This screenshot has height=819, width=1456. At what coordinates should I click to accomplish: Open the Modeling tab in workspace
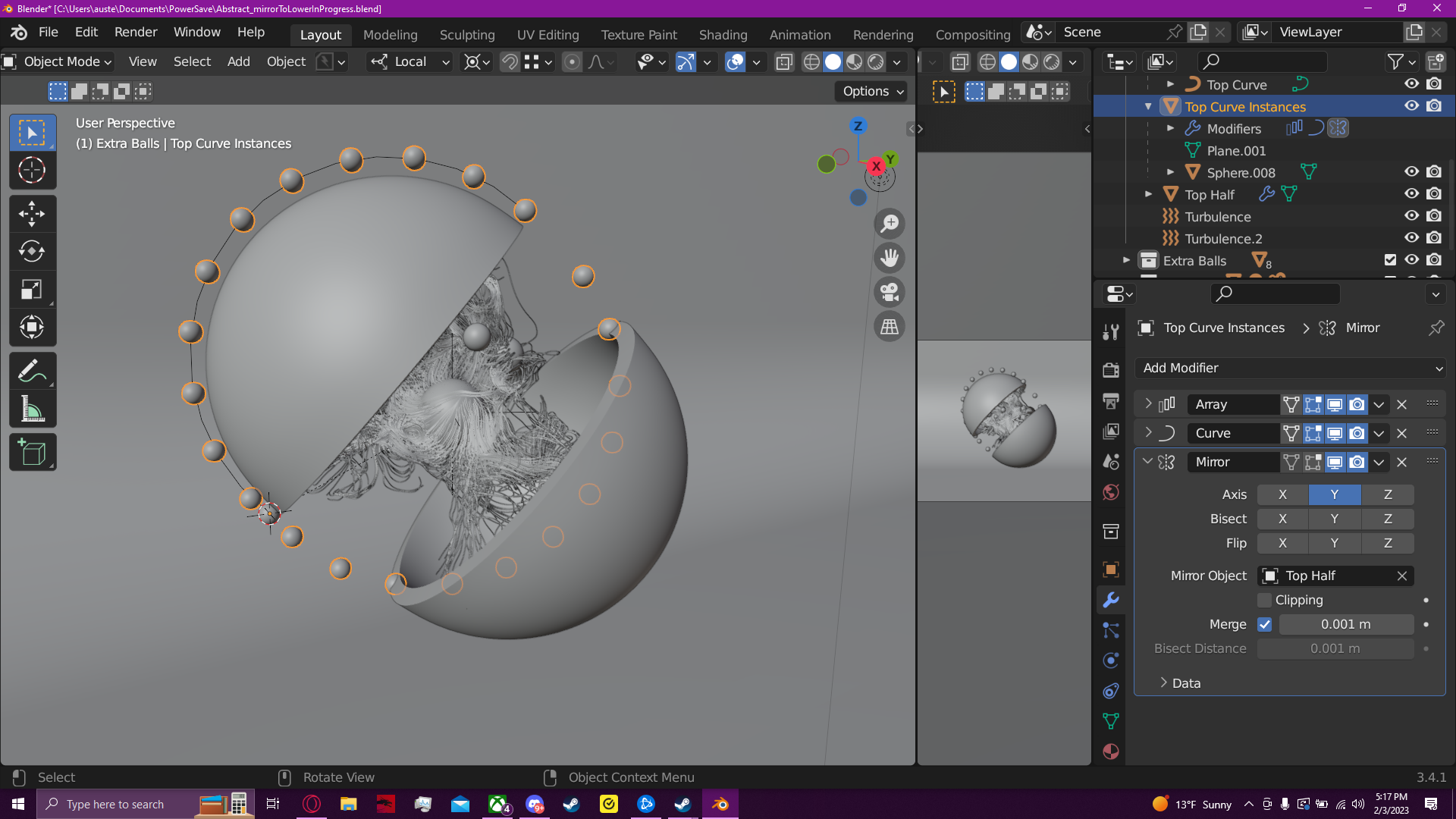click(x=390, y=33)
